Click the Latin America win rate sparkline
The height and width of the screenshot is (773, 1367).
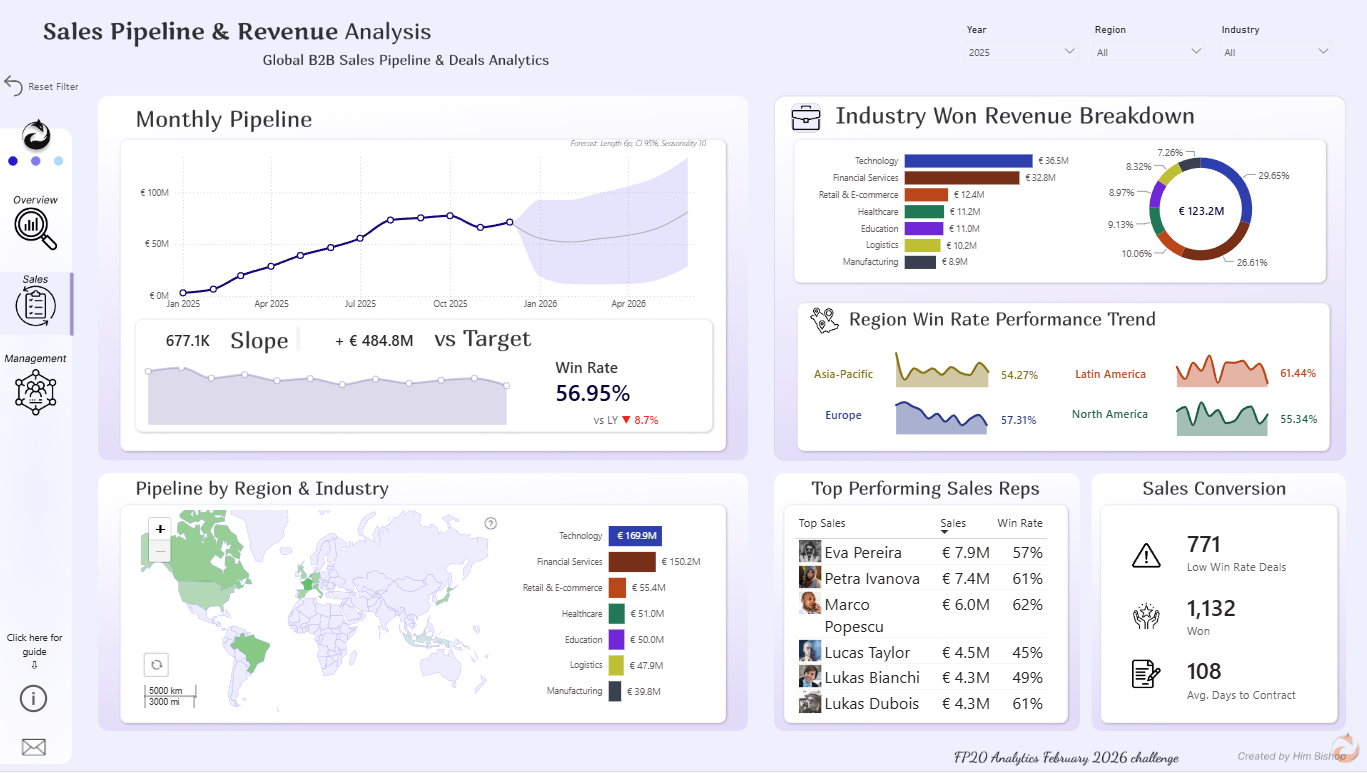[1222, 369]
